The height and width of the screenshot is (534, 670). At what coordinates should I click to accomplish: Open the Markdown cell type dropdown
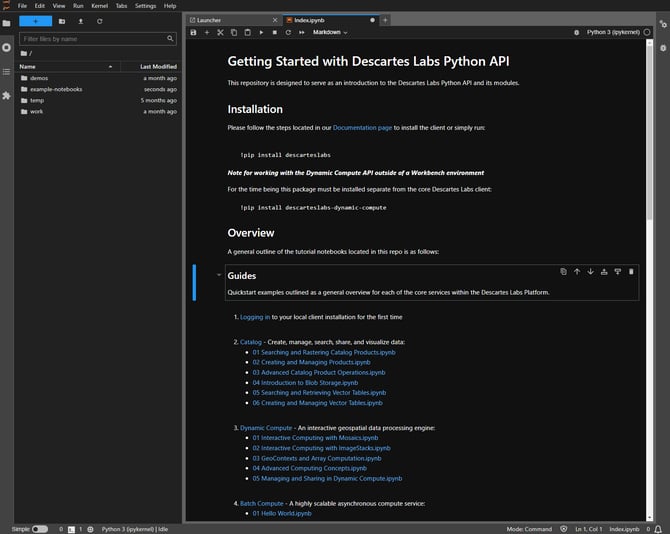pos(331,32)
